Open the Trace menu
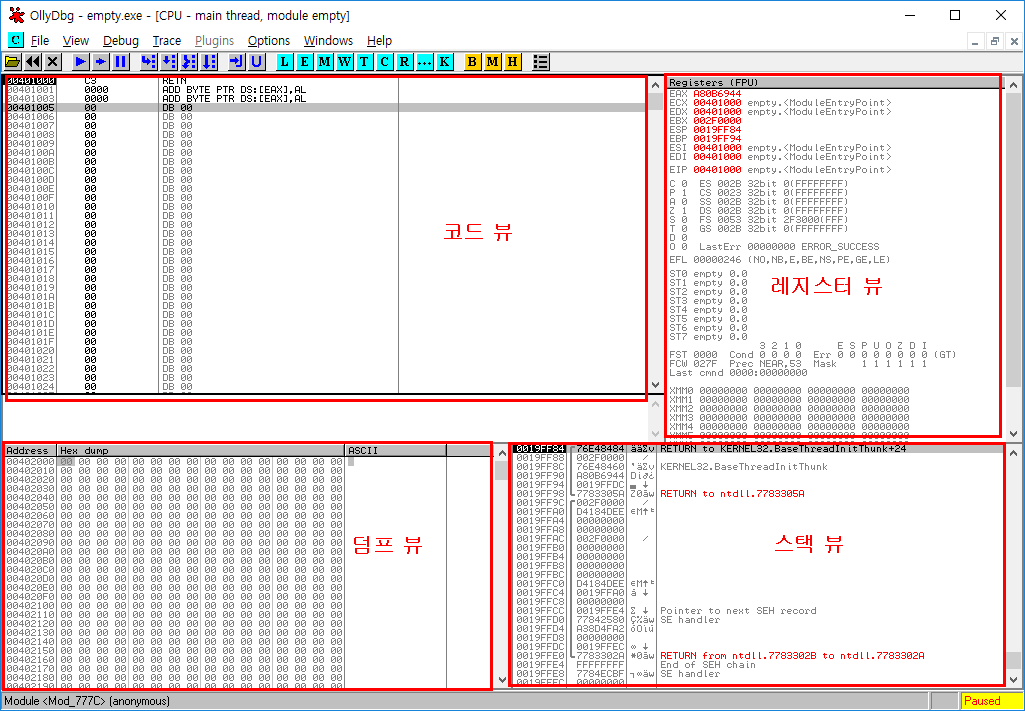 (167, 41)
